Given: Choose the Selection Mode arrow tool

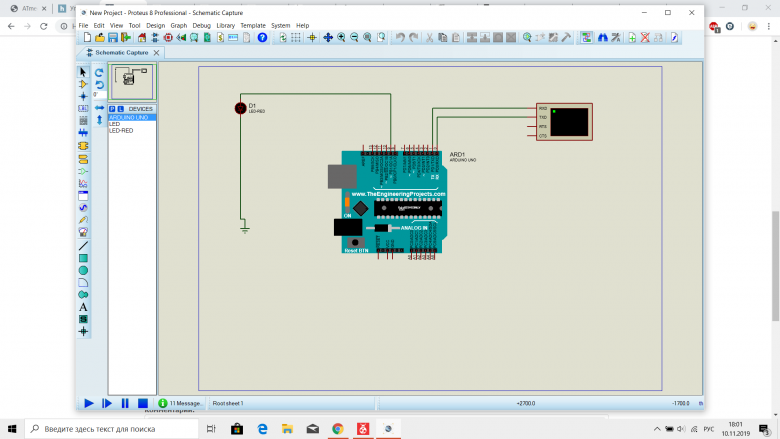Looking at the screenshot, I should click(x=83, y=72).
